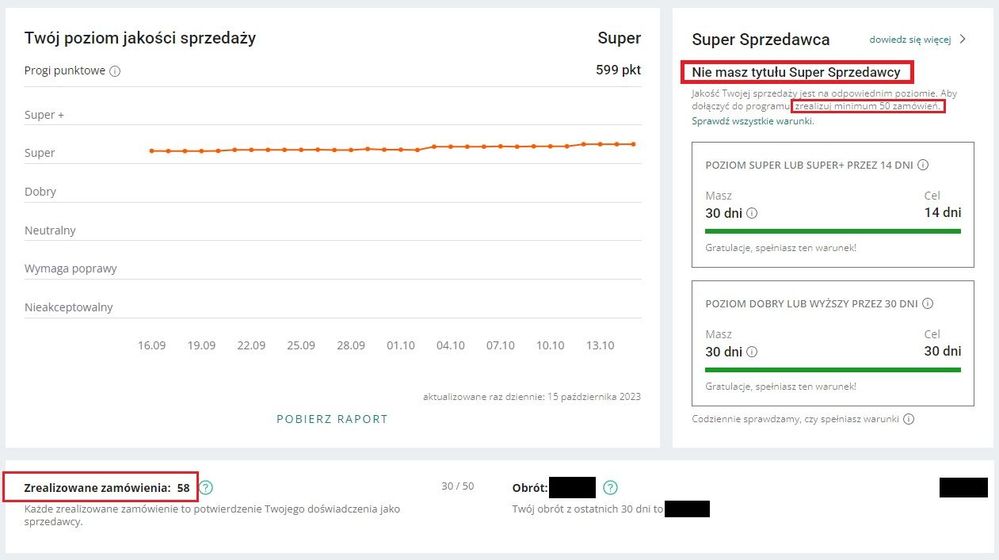
Task: Open the dowiedz się więcej link
Action: (909, 40)
